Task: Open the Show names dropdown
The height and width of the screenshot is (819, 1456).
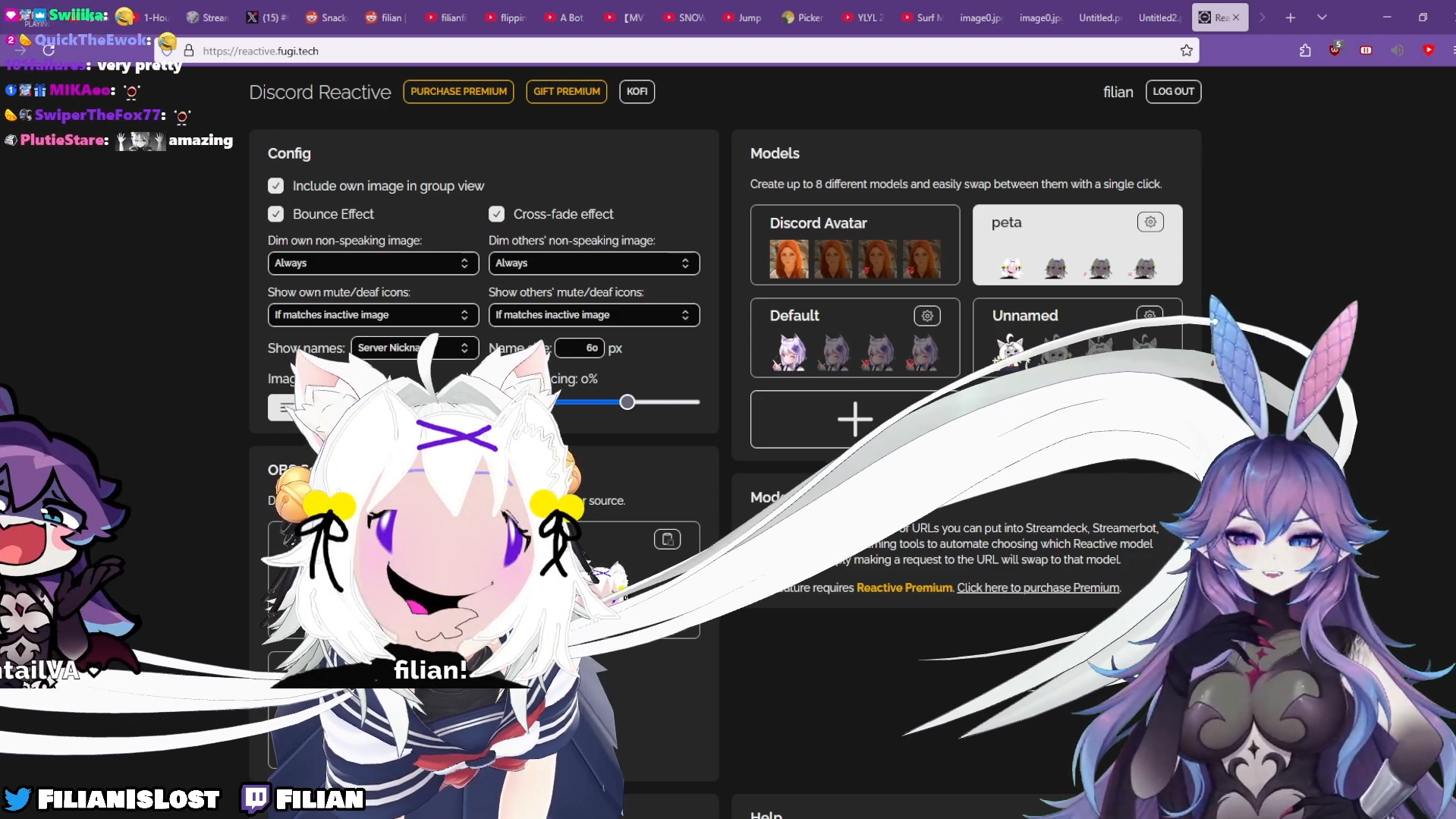Action: coord(415,348)
